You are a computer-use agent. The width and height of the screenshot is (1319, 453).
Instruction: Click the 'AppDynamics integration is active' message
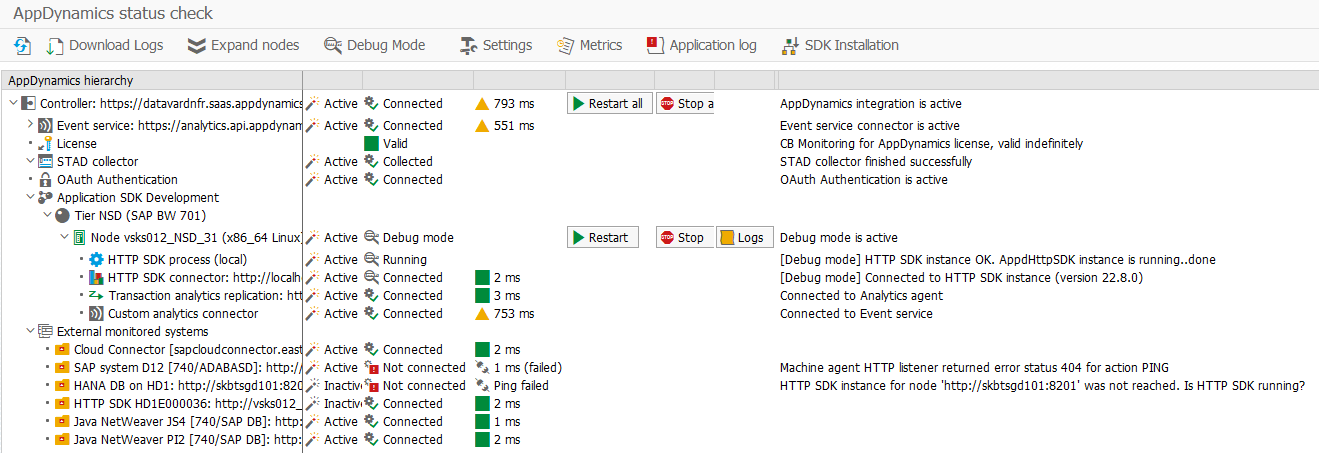(x=871, y=103)
